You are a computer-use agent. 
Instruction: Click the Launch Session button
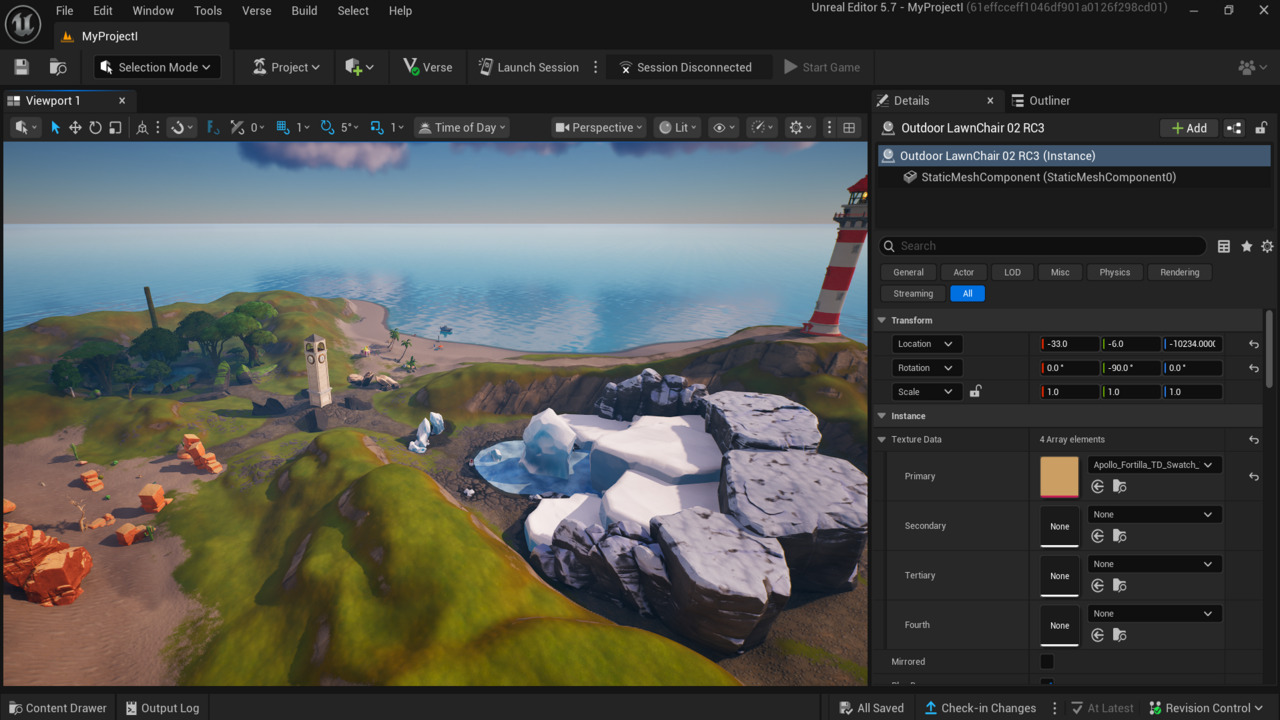point(529,67)
